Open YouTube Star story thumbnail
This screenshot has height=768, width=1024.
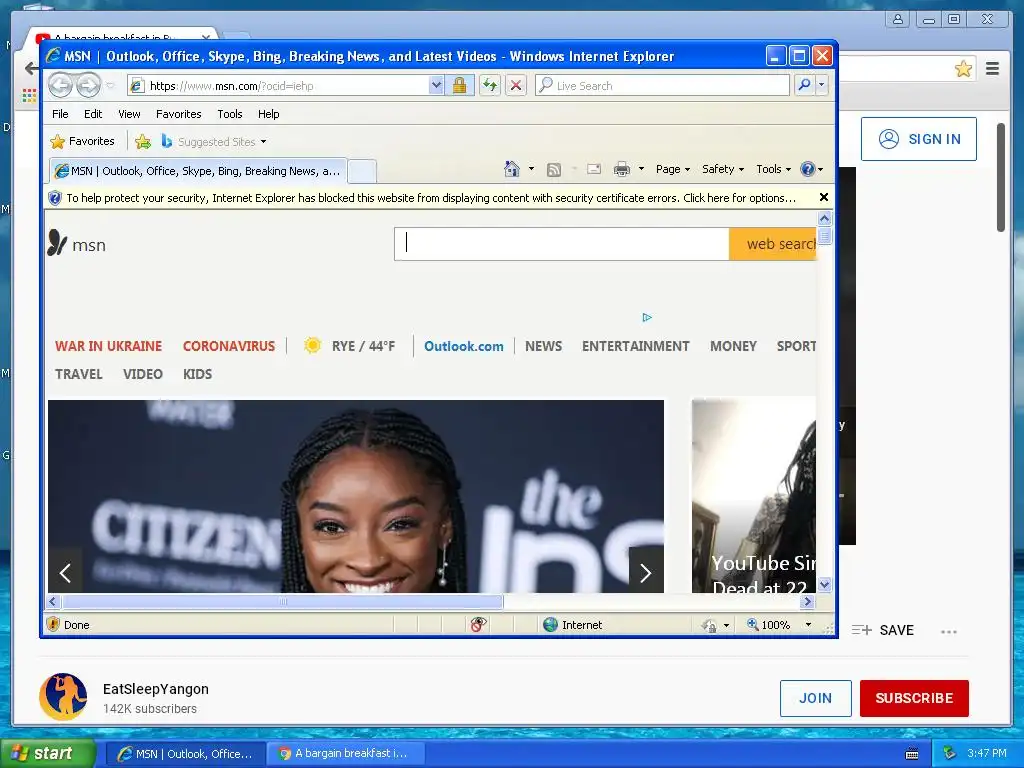754,495
